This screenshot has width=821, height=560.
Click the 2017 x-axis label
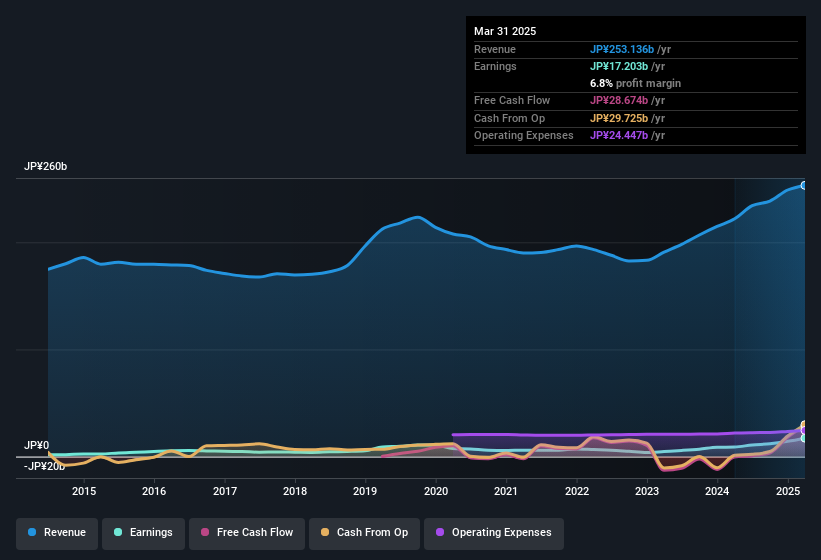click(x=225, y=491)
